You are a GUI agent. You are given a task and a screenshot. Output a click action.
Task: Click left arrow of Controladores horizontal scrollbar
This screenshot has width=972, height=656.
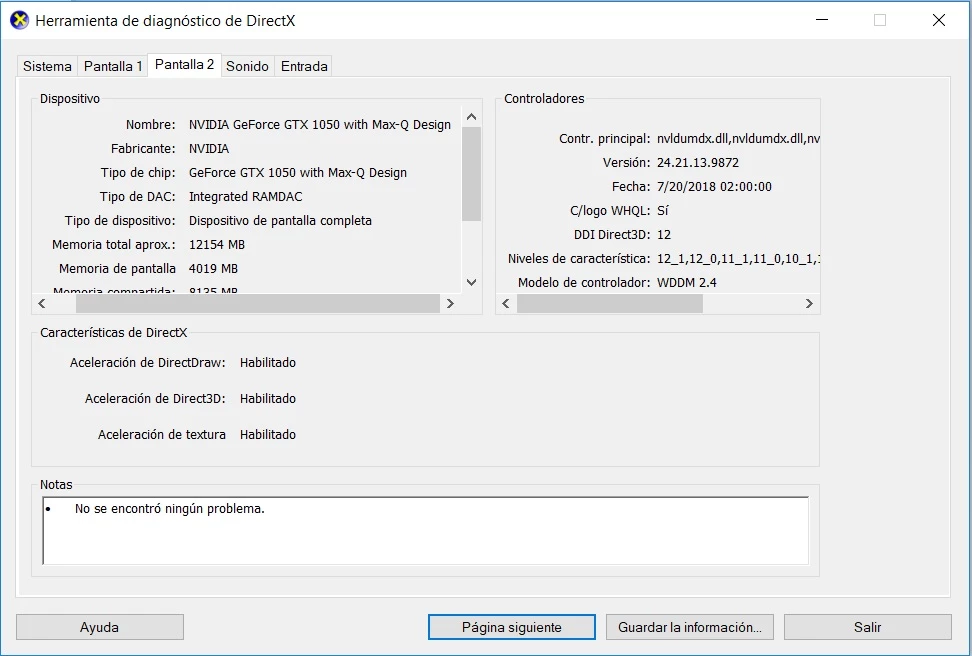[506, 303]
